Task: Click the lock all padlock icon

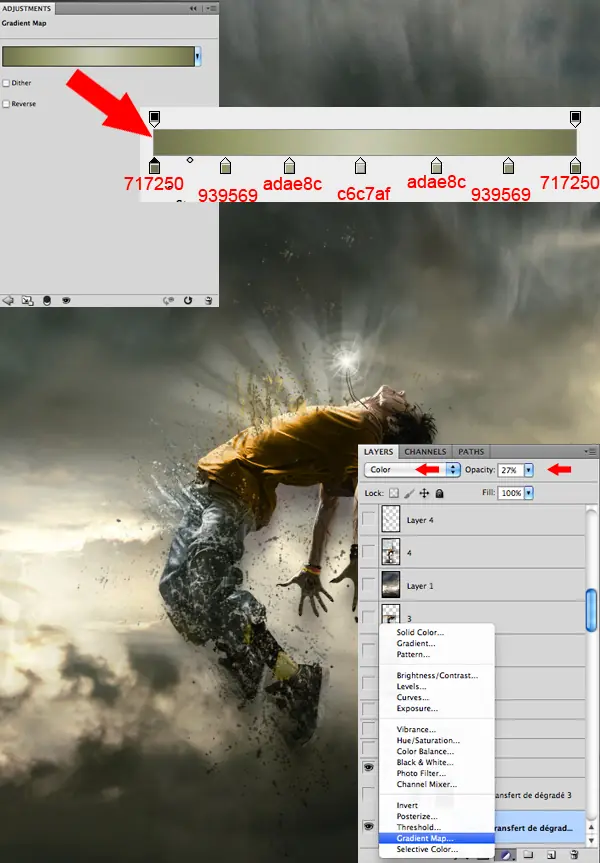Action: (x=439, y=493)
